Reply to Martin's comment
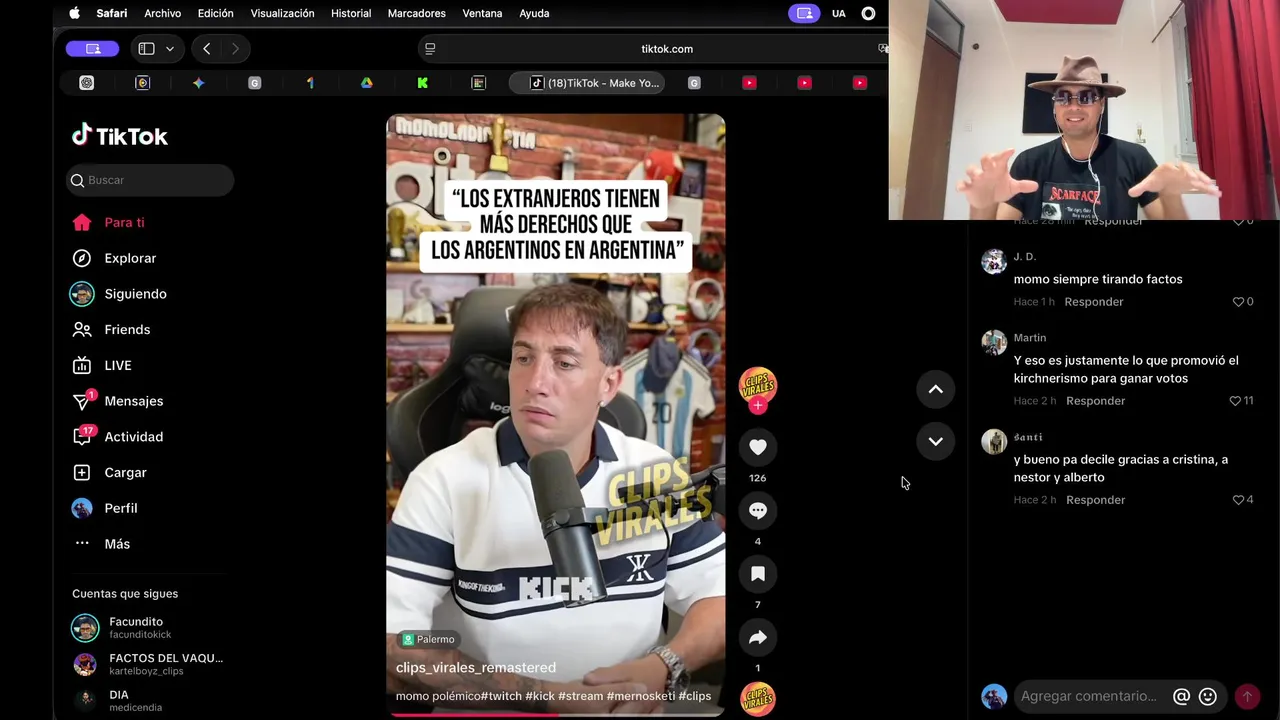 pos(1095,401)
